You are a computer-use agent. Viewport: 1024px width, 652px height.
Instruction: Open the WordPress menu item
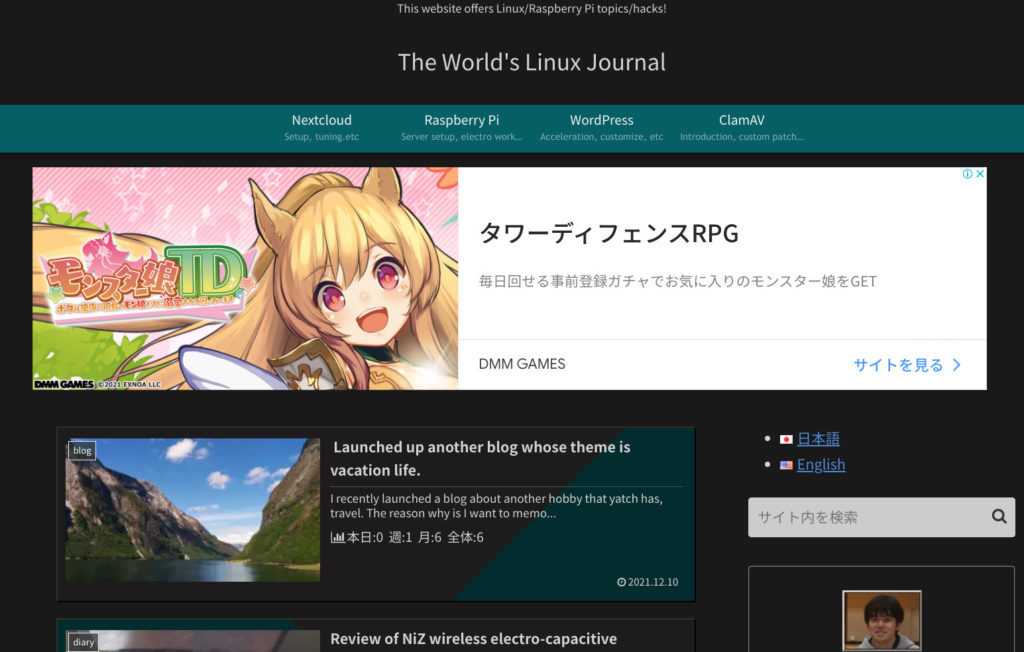coord(601,127)
